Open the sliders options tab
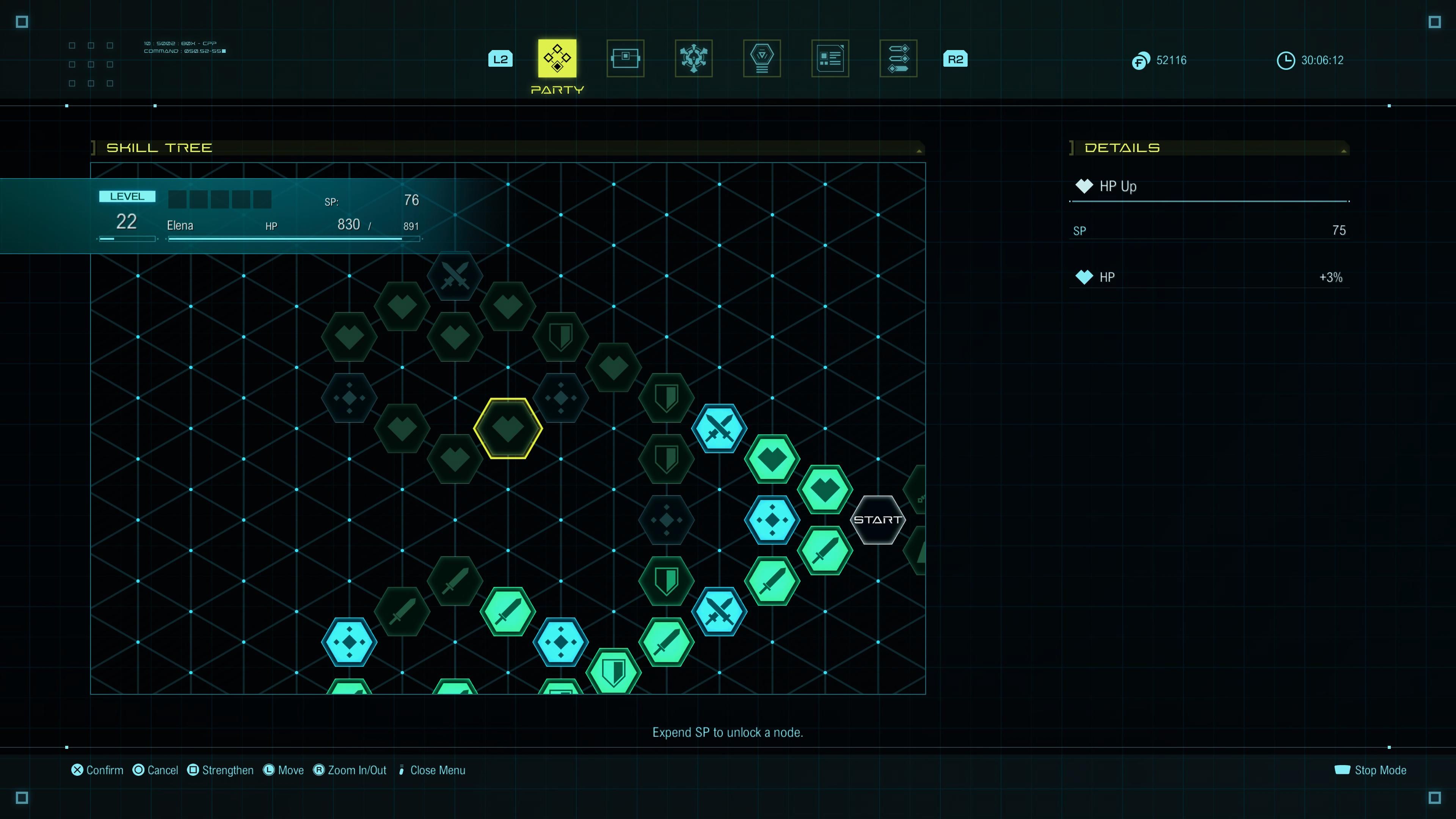The width and height of the screenshot is (1456, 819). click(898, 58)
